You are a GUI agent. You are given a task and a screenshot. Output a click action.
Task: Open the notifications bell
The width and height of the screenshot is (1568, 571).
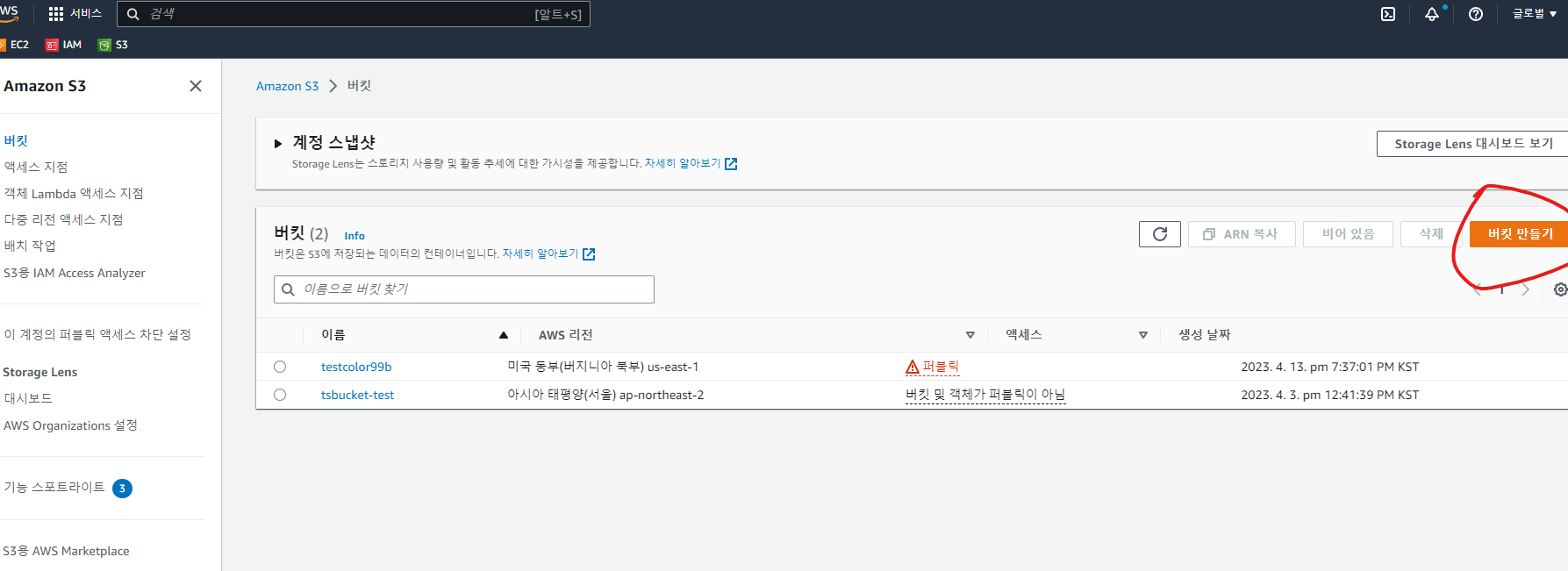1432,14
